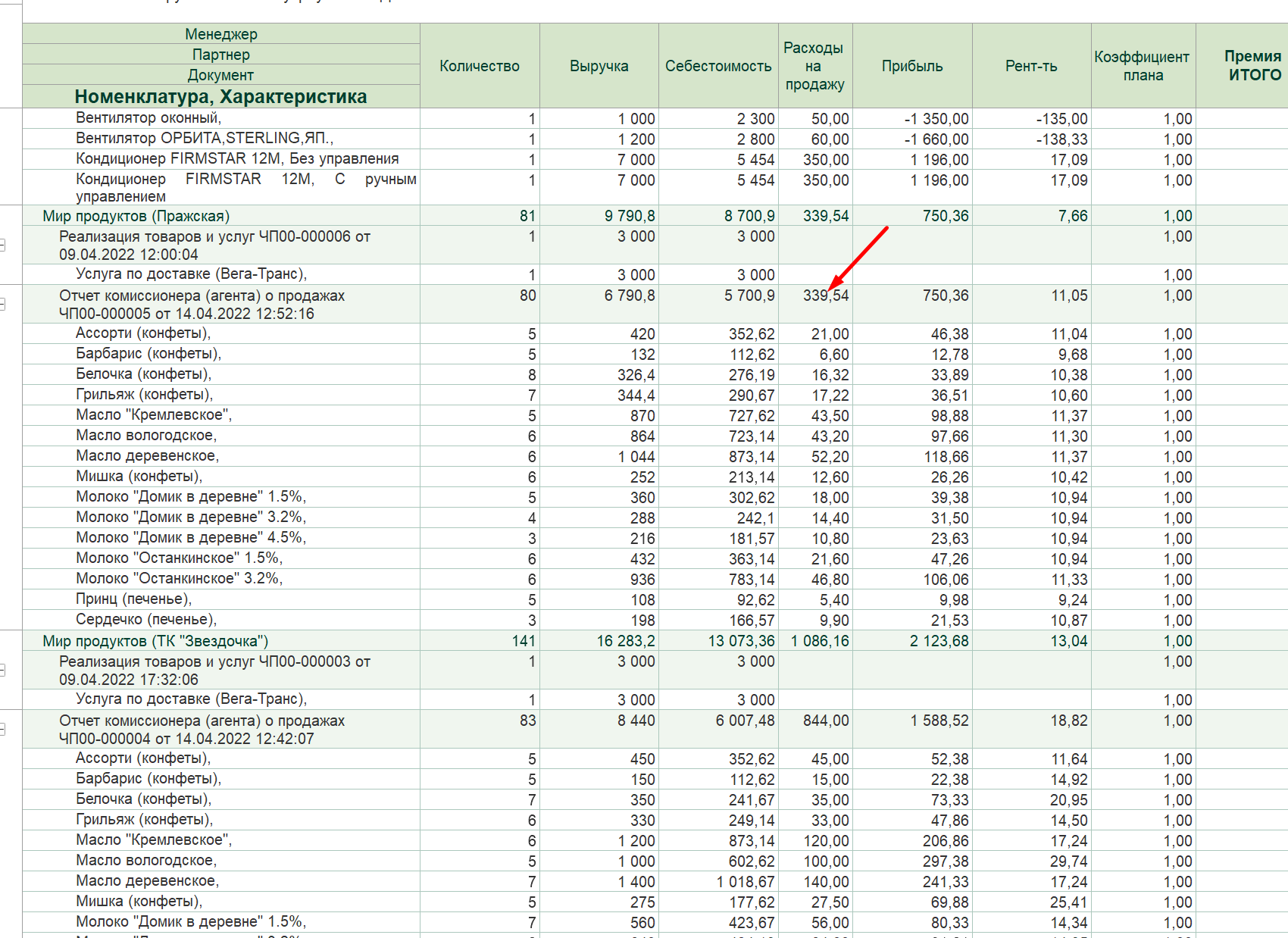1288x938 pixels.
Task: Click the Себестоимость column header
Action: (718, 66)
